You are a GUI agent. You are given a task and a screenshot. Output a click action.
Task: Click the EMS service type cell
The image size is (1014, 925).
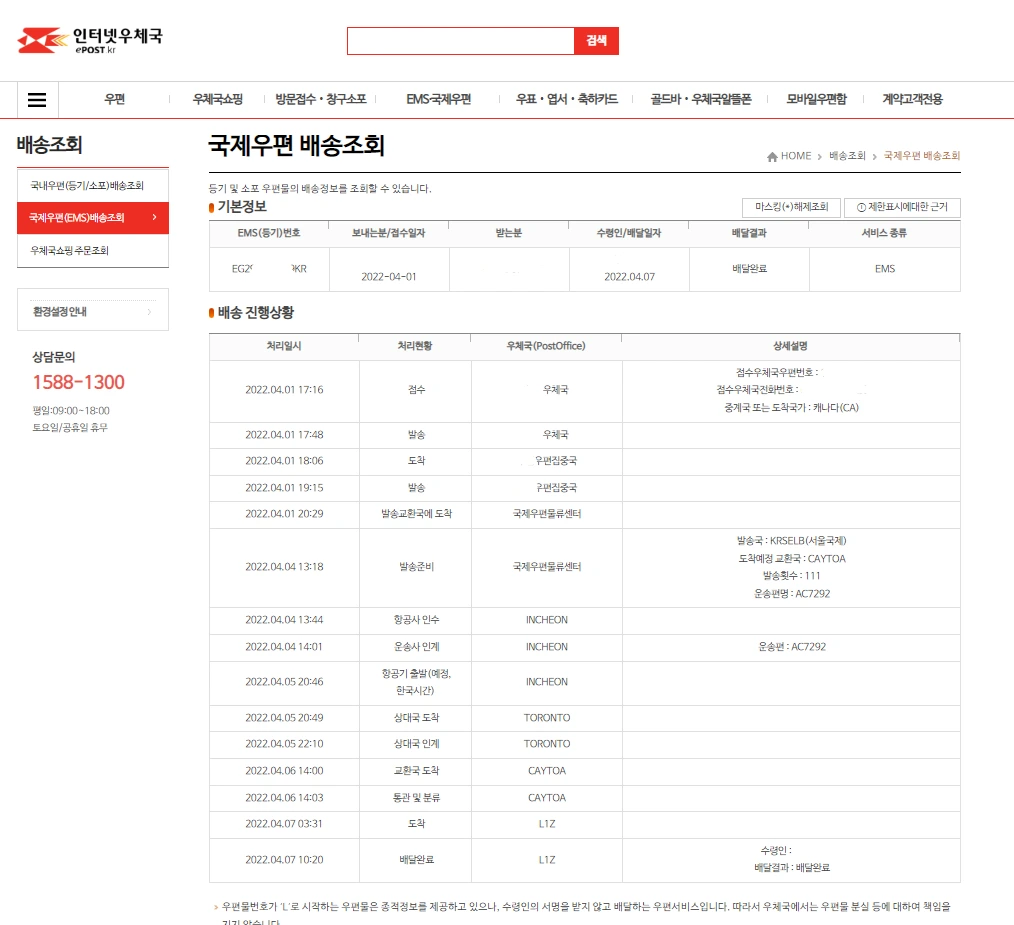pyautogui.click(x=885, y=268)
